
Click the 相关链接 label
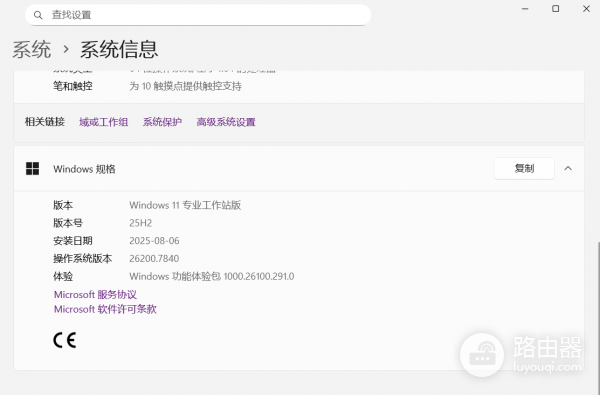point(45,122)
